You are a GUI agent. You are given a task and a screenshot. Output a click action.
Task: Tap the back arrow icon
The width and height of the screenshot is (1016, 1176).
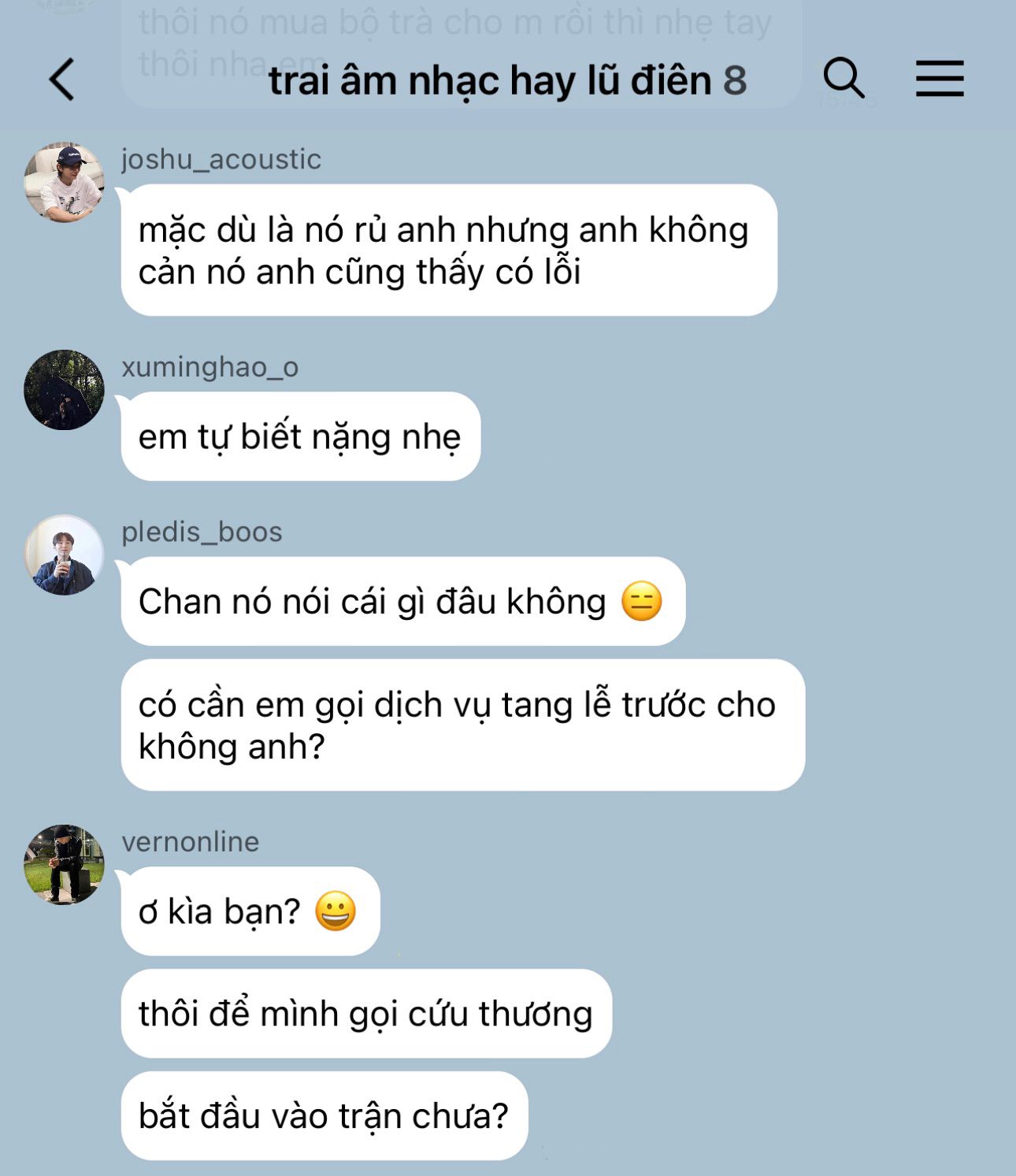pos(62,80)
